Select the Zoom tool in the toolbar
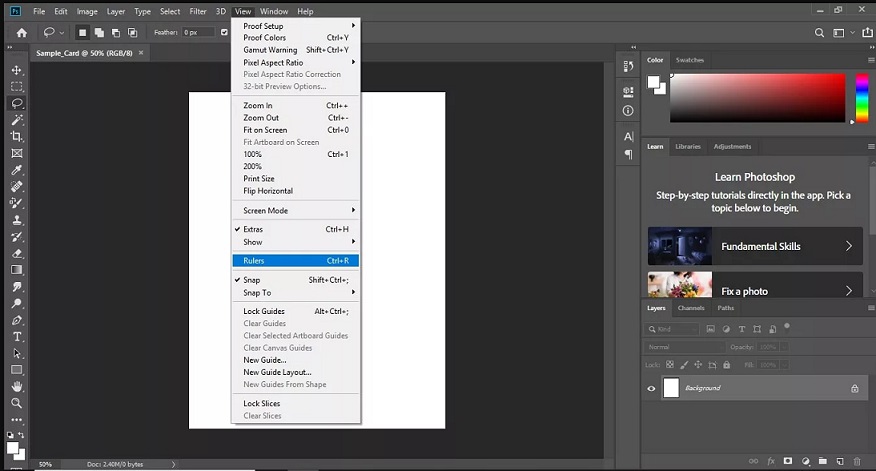Viewport: 876px width, 471px height. [x=17, y=403]
